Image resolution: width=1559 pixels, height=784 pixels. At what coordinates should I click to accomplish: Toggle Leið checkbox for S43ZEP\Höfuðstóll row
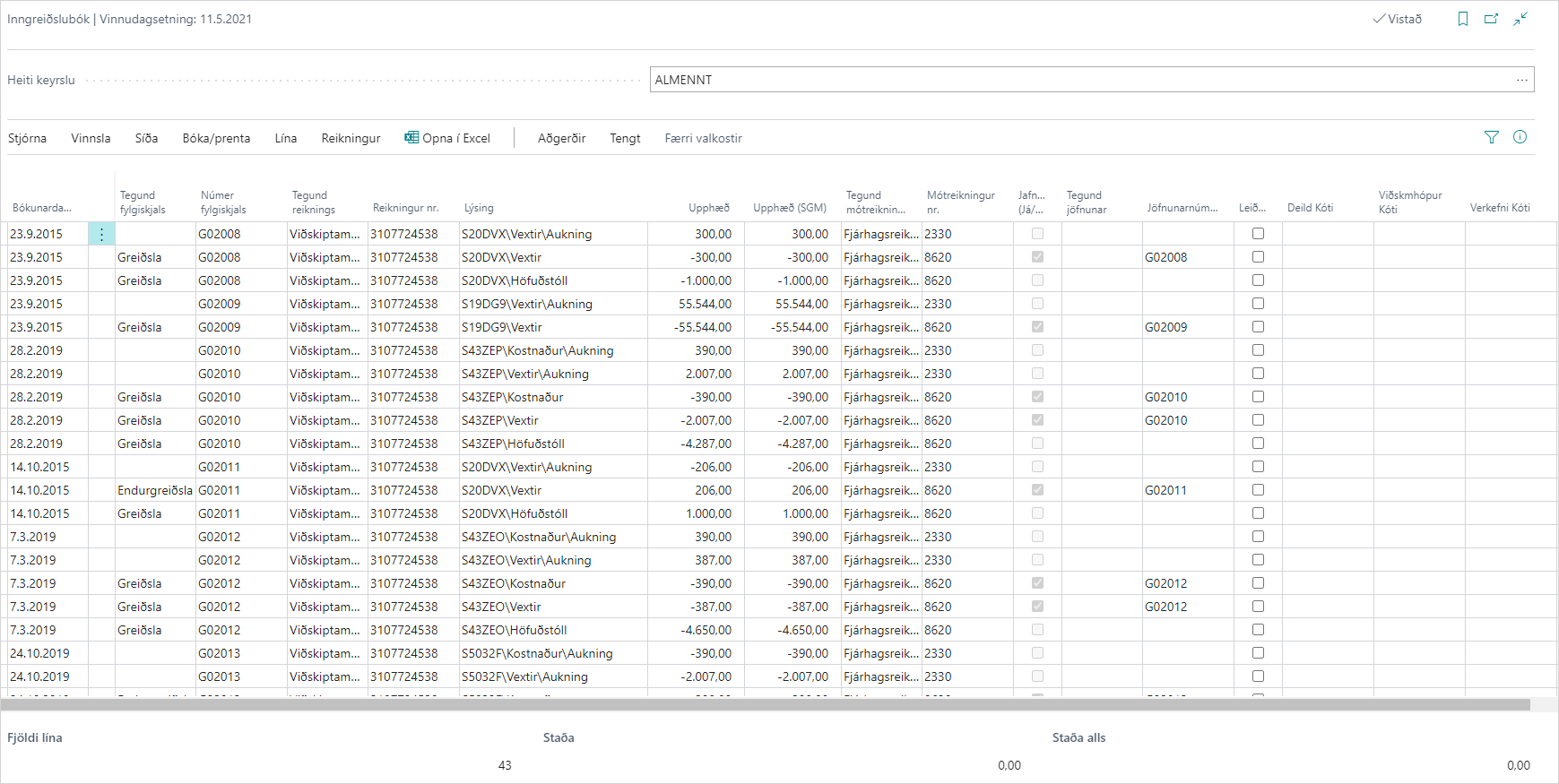[x=1259, y=444]
